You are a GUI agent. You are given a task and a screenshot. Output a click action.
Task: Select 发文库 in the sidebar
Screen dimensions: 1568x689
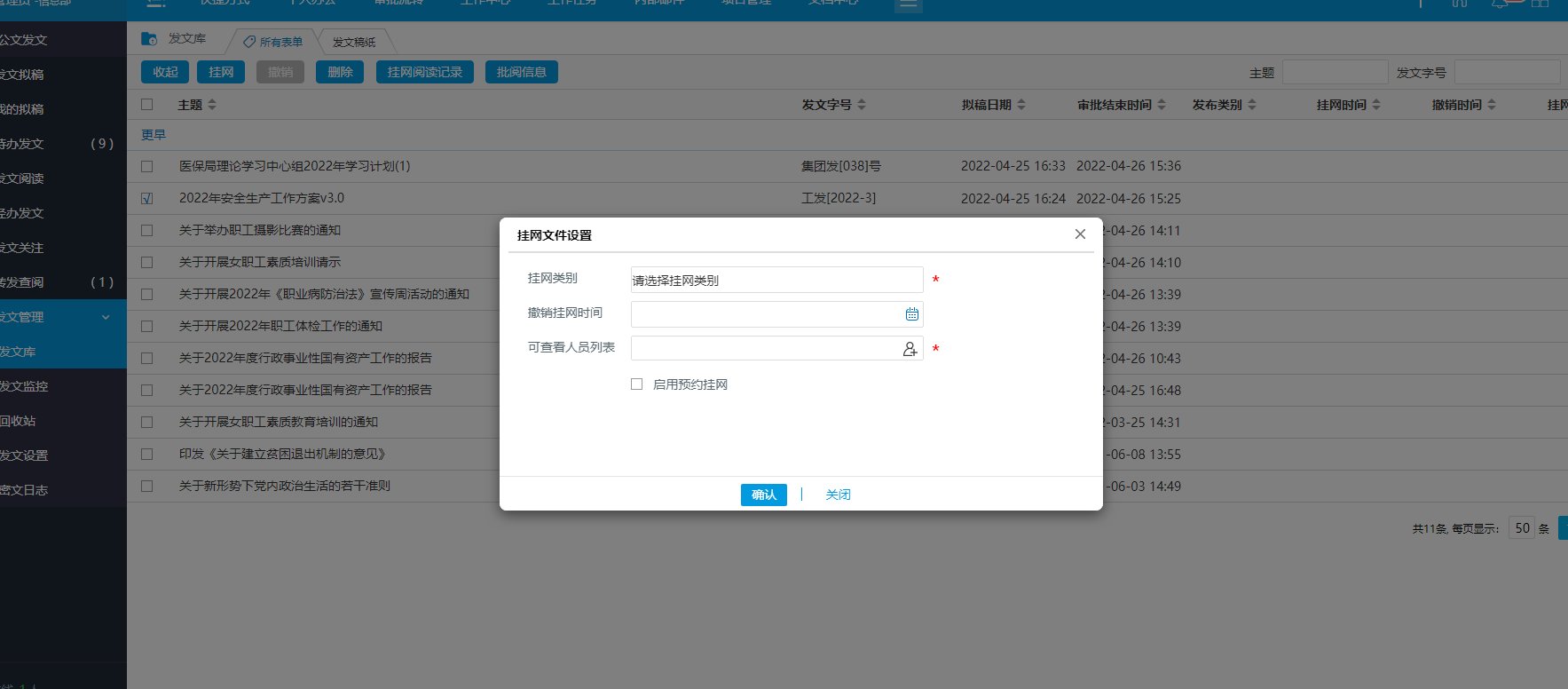click(x=63, y=352)
